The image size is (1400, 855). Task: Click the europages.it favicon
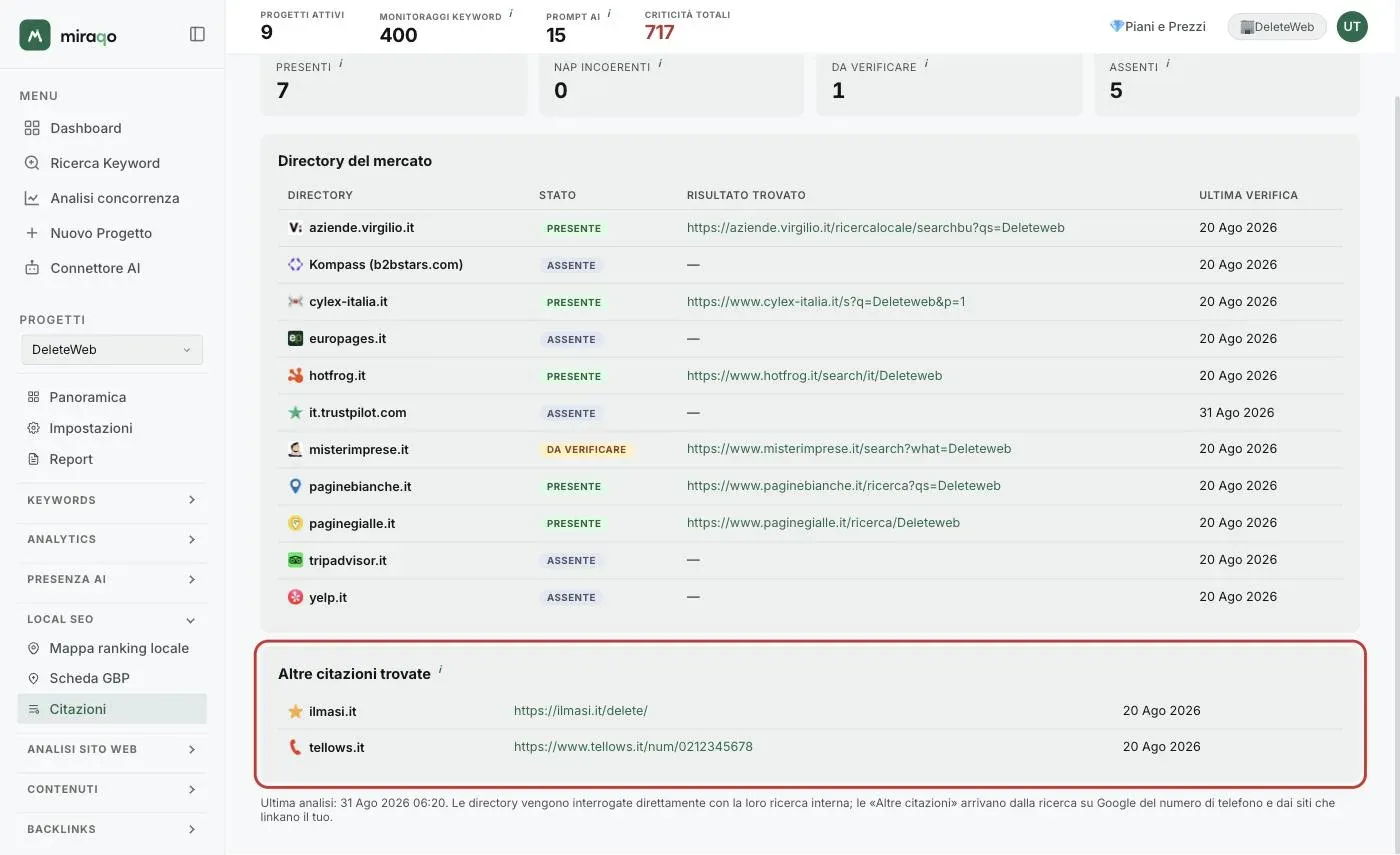point(295,339)
